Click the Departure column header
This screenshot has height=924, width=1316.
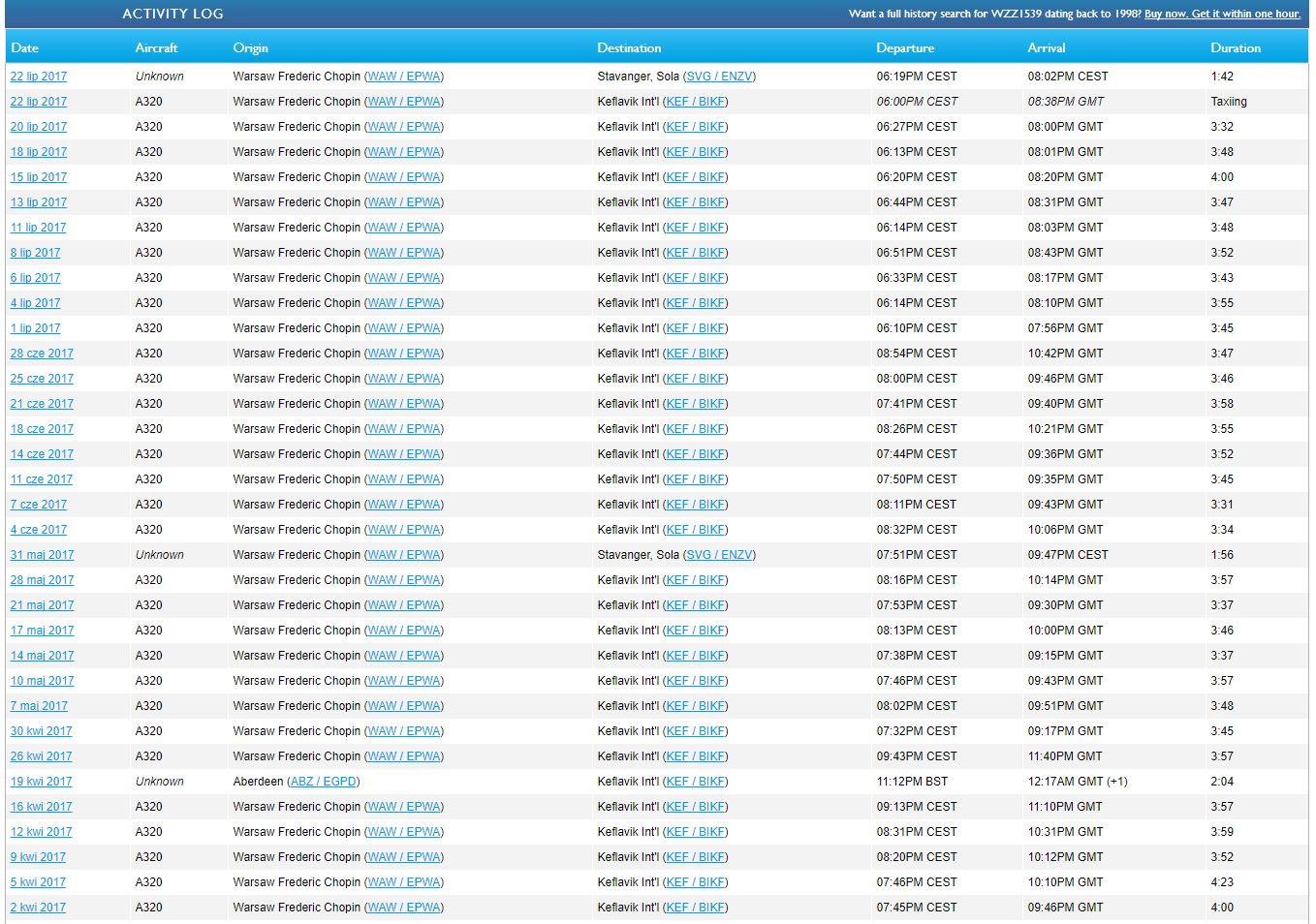[905, 47]
